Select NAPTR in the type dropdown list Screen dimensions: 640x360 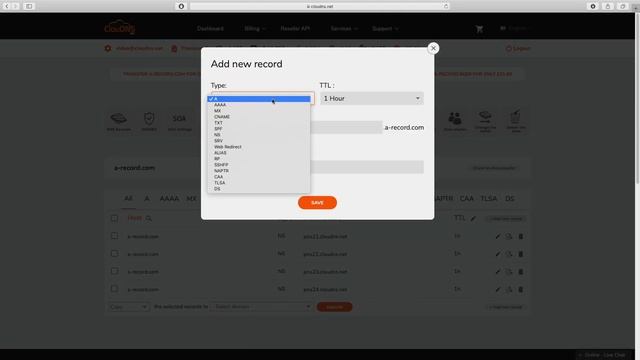click(259, 171)
